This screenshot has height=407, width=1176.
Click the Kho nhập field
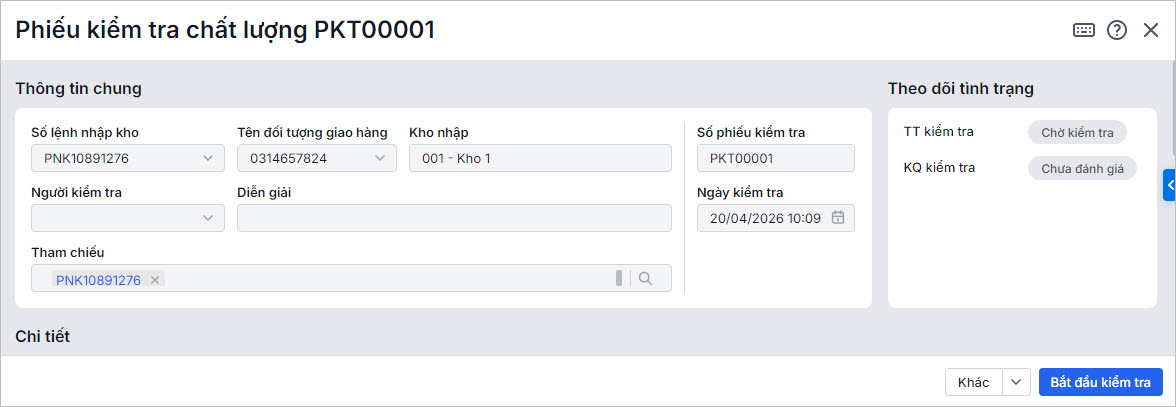coord(540,158)
